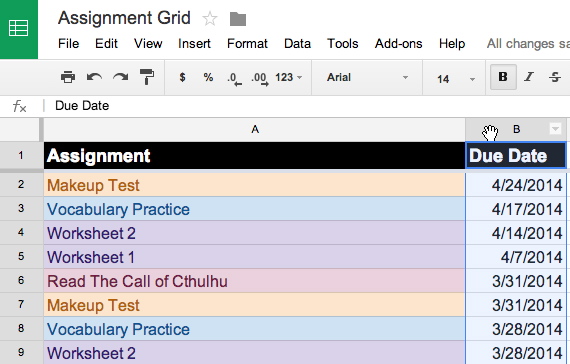
Task: Select row 5 header
Action: tap(21, 256)
